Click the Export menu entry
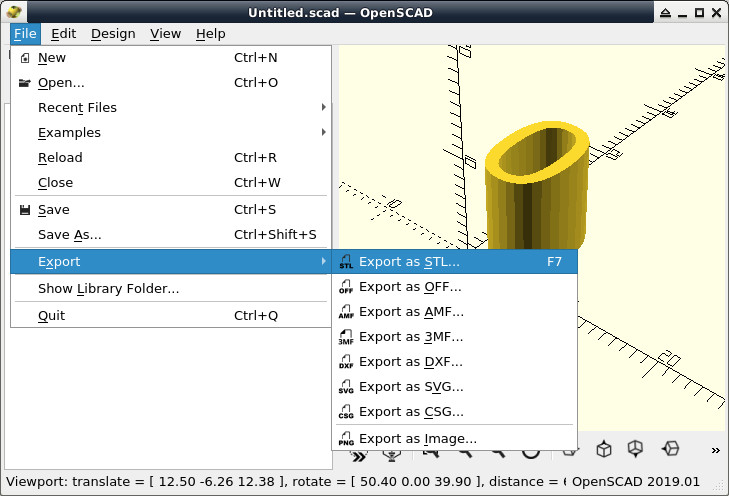This screenshot has height=496, width=729. (x=171, y=262)
